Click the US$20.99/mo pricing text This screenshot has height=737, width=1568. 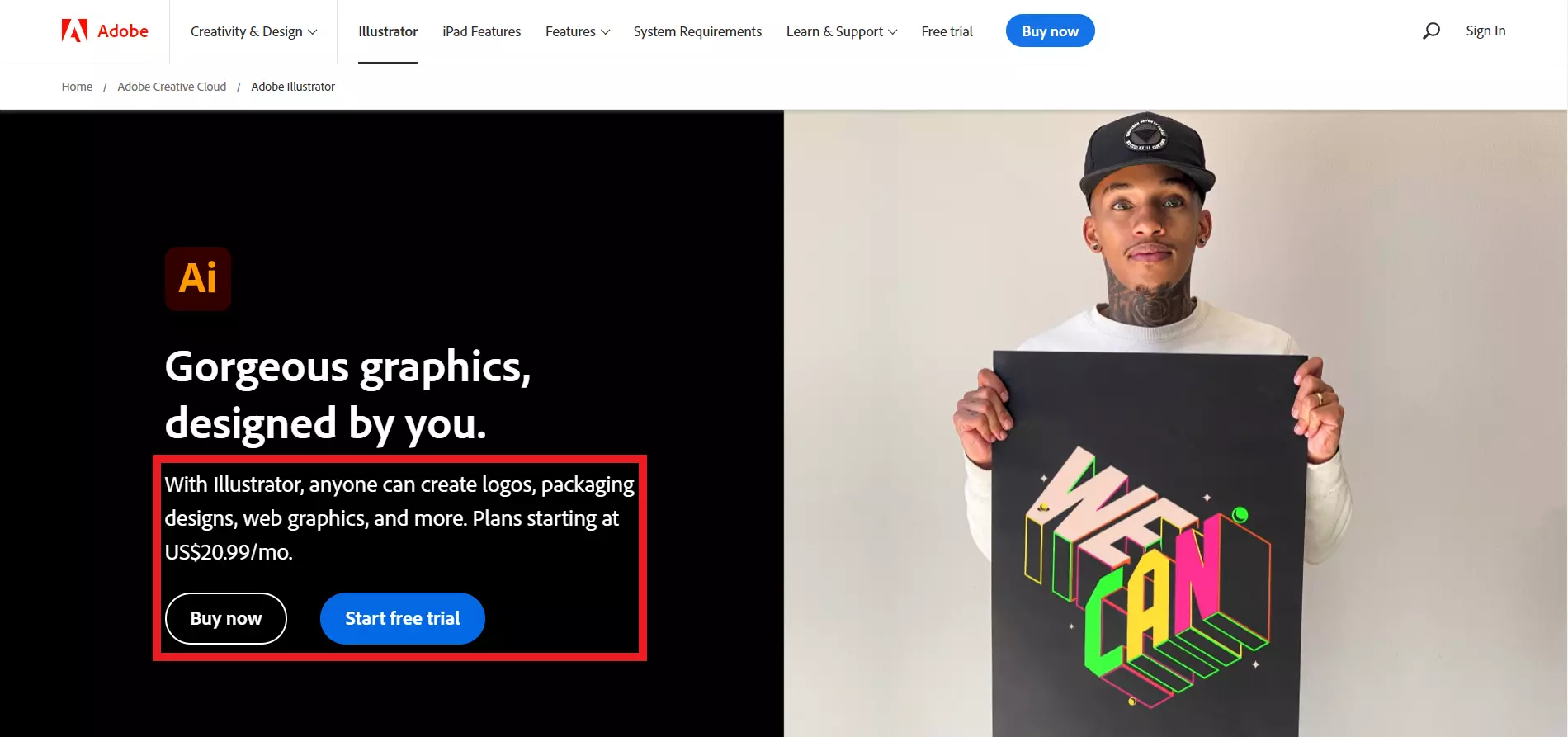tap(228, 552)
